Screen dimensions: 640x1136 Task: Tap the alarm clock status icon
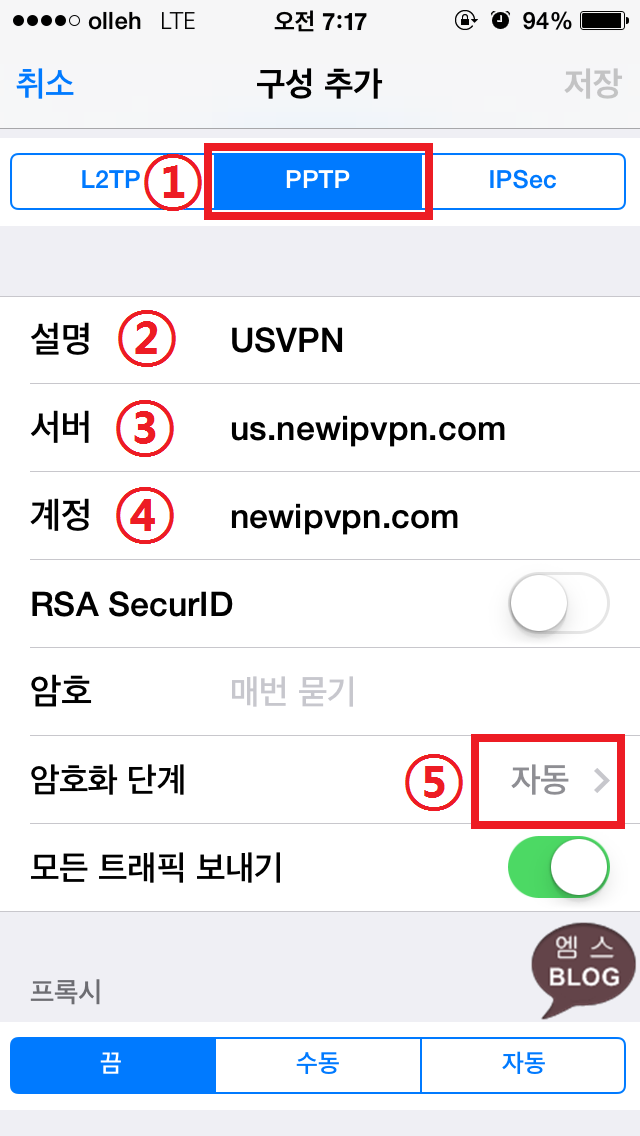(x=500, y=21)
